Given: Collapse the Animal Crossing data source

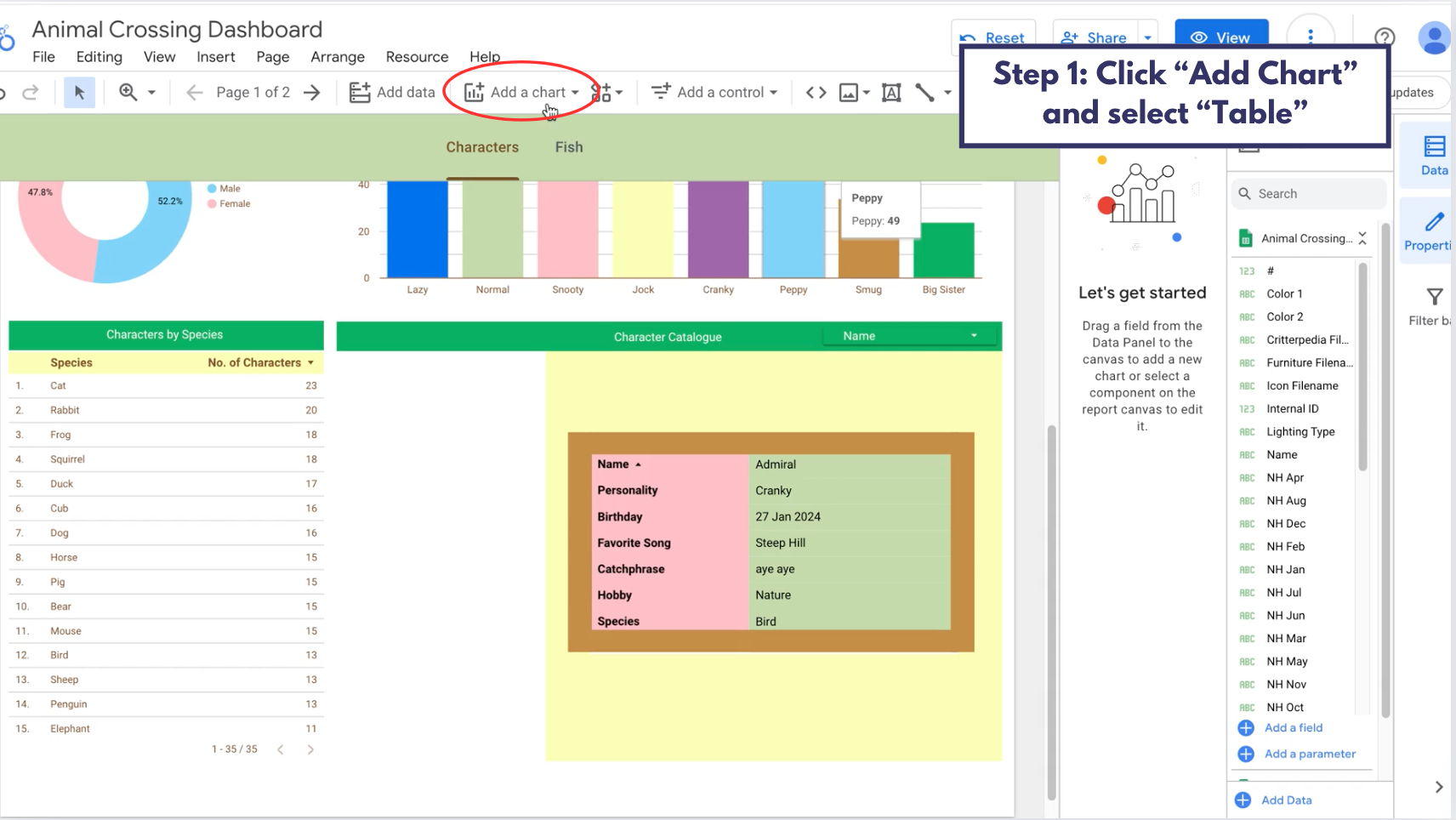Looking at the screenshot, I should (1362, 238).
